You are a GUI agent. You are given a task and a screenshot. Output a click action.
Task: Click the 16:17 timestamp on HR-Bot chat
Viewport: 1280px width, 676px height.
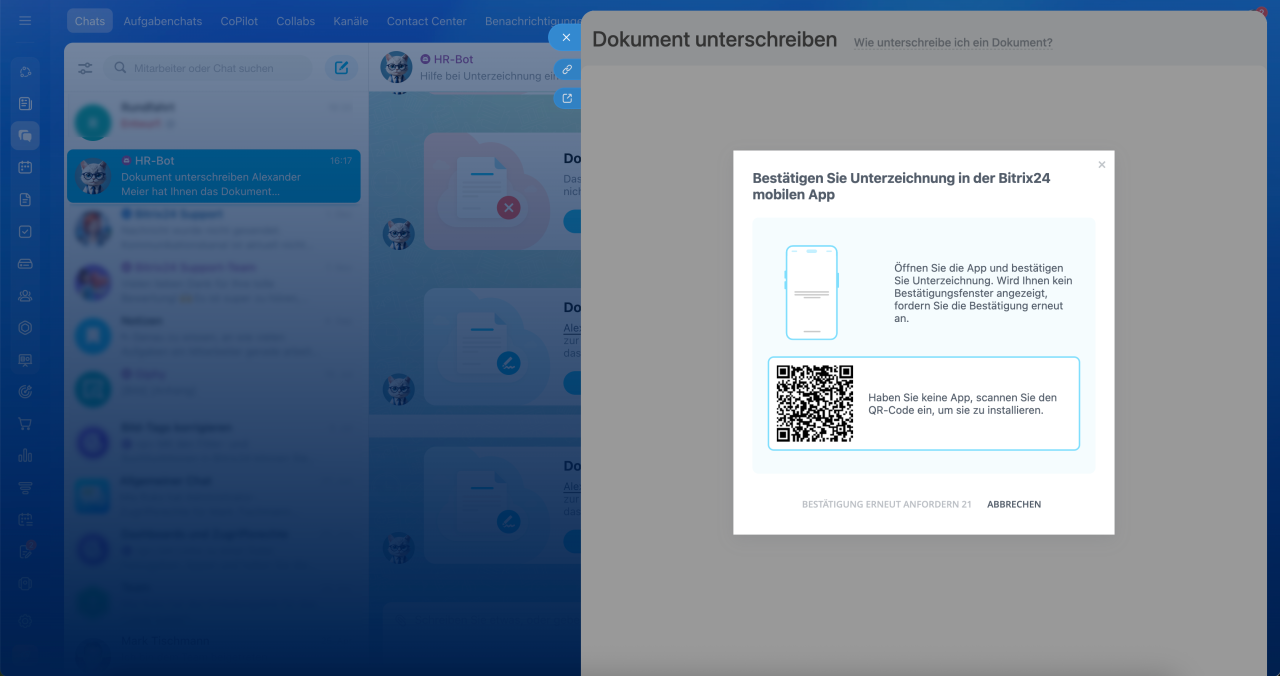(341, 160)
